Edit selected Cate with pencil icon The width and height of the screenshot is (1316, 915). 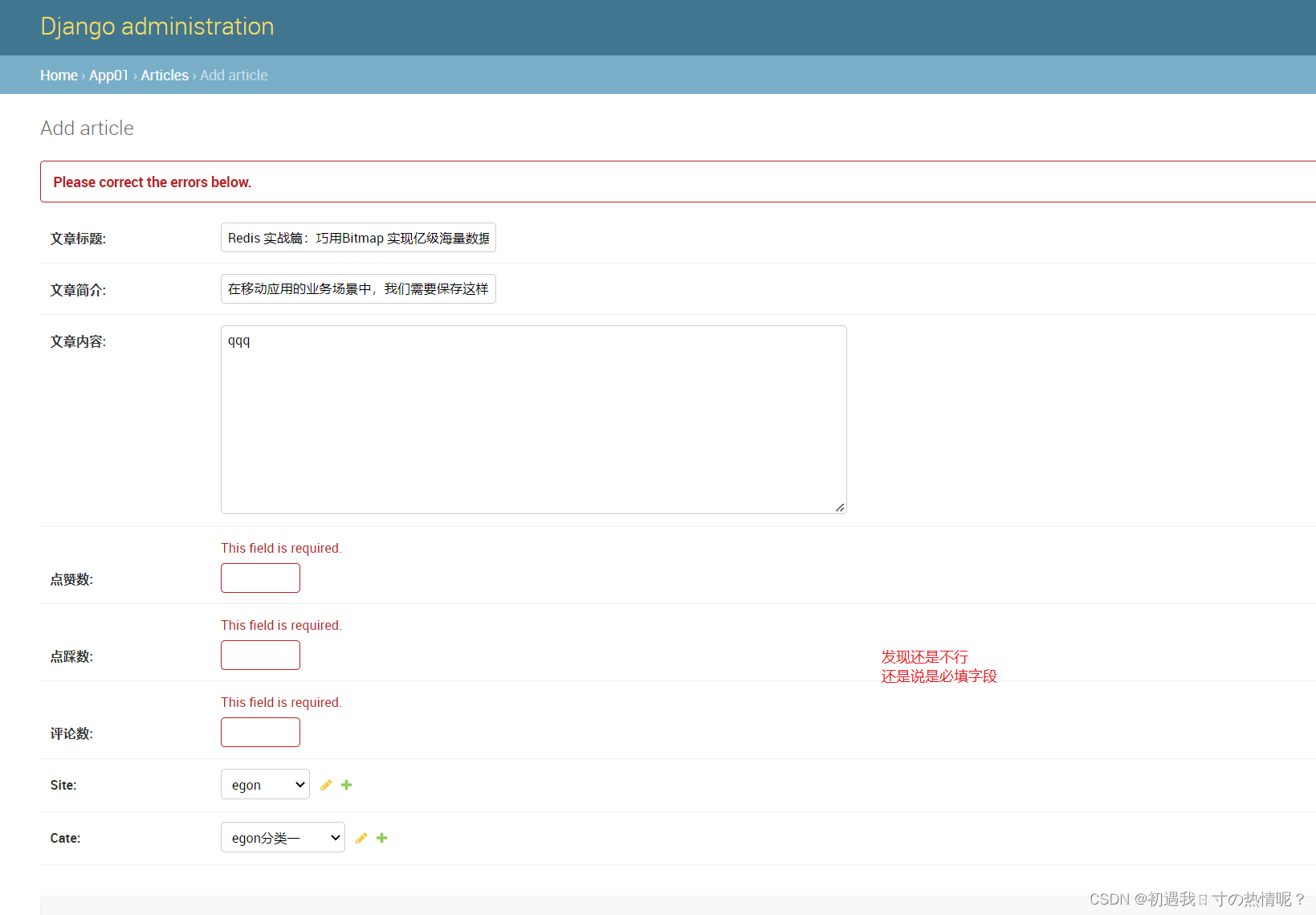click(x=361, y=838)
